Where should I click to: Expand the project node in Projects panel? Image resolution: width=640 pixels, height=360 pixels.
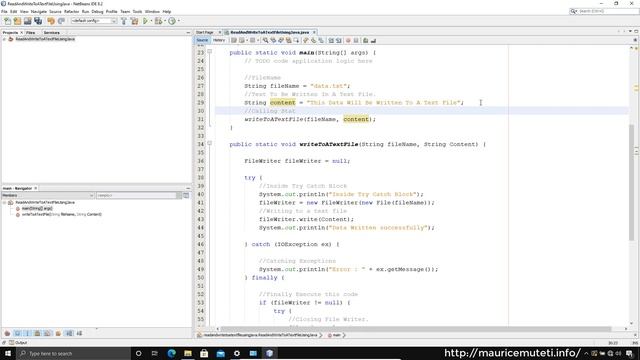pyautogui.click(x=4, y=39)
